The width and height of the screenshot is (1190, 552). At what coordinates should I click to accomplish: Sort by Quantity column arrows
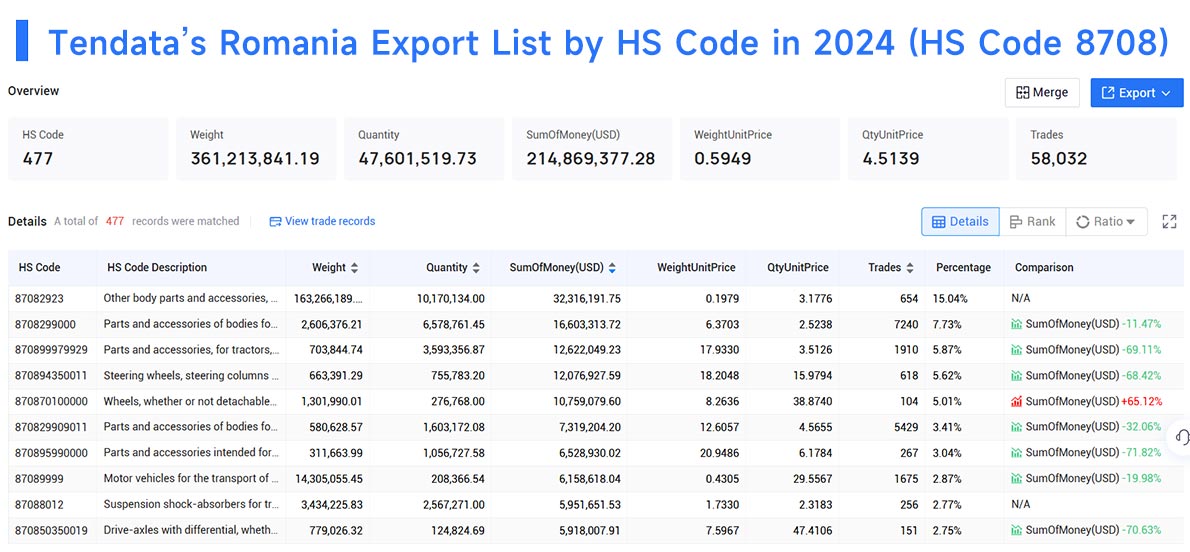pos(476,268)
